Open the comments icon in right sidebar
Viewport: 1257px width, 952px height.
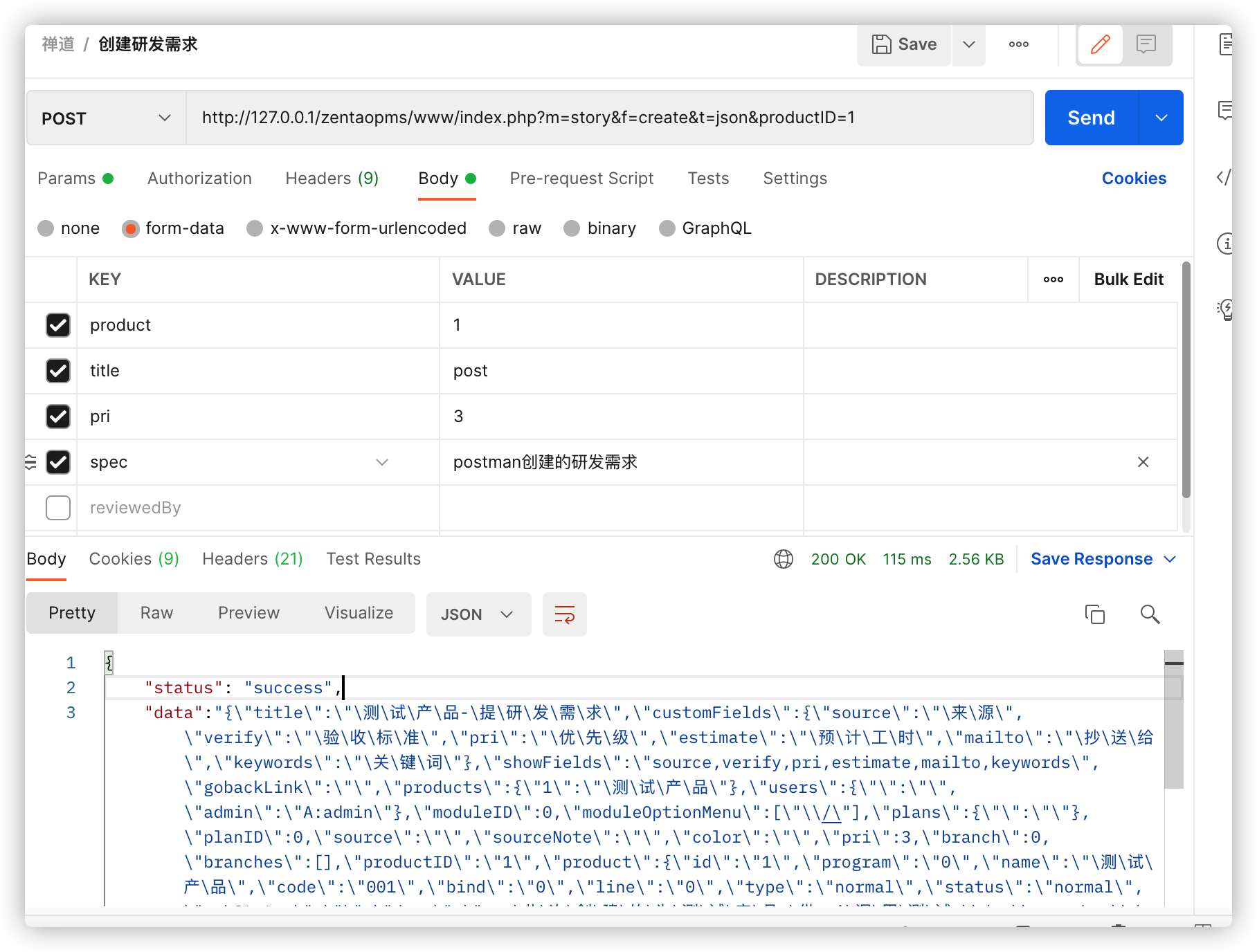pyautogui.click(x=1226, y=109)
